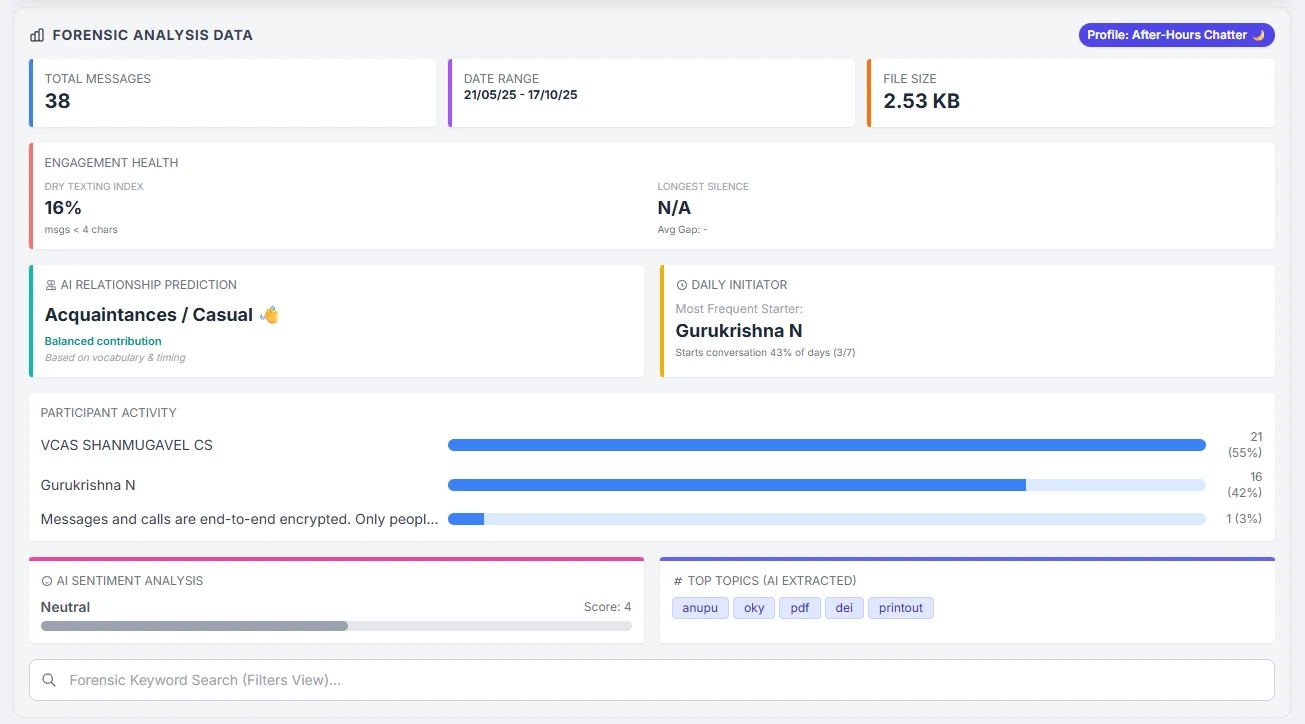The width and height of the screenshot is (1305, 724).
Task: Select the 'anupu' topic tag
Action: pos(700,608)
